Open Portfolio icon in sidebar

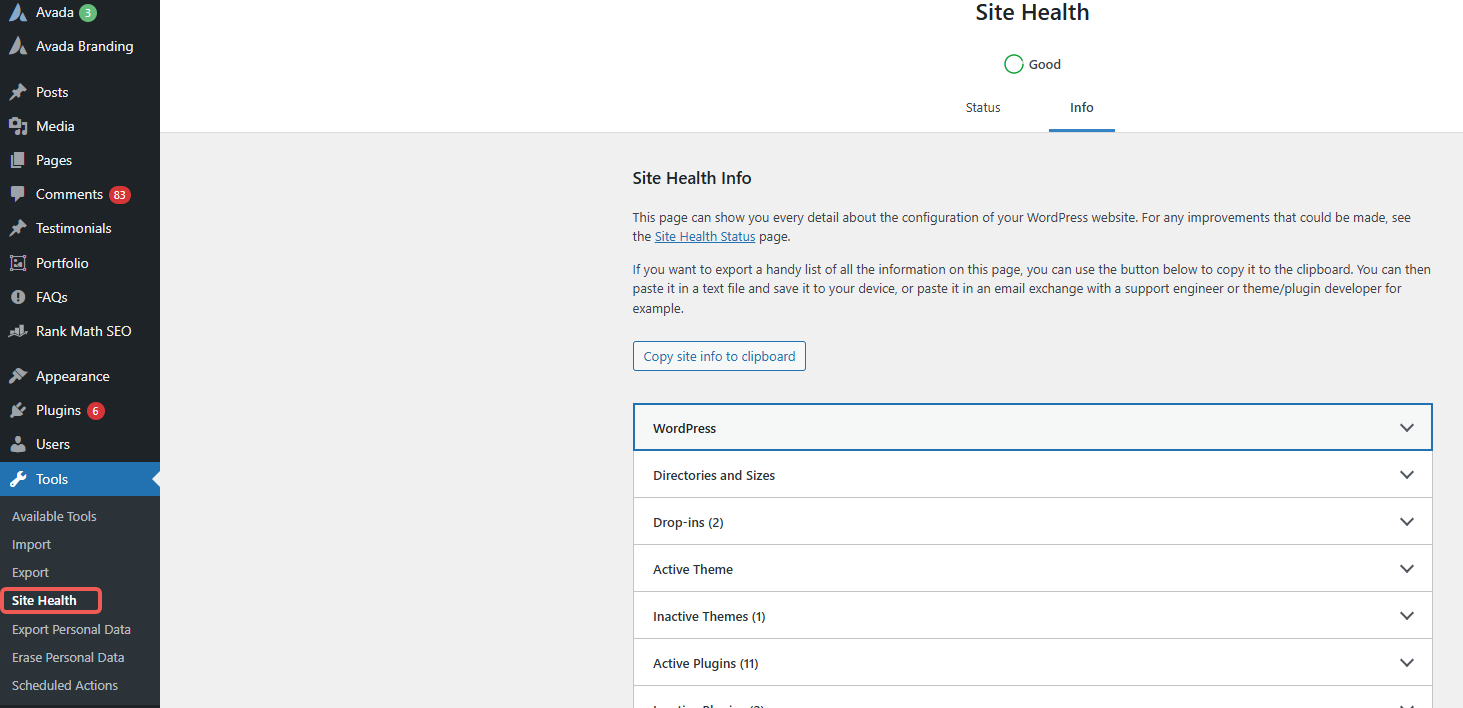tap(18, 263)
